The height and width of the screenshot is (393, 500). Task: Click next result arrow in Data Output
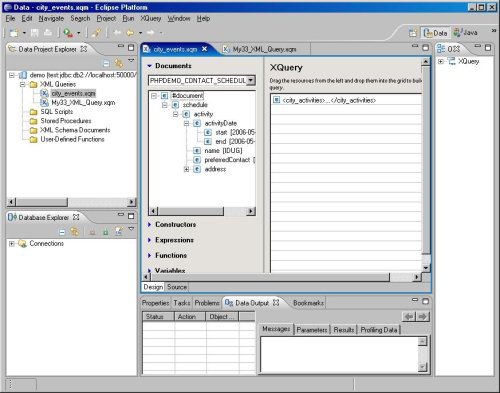(x=423, y=316)
